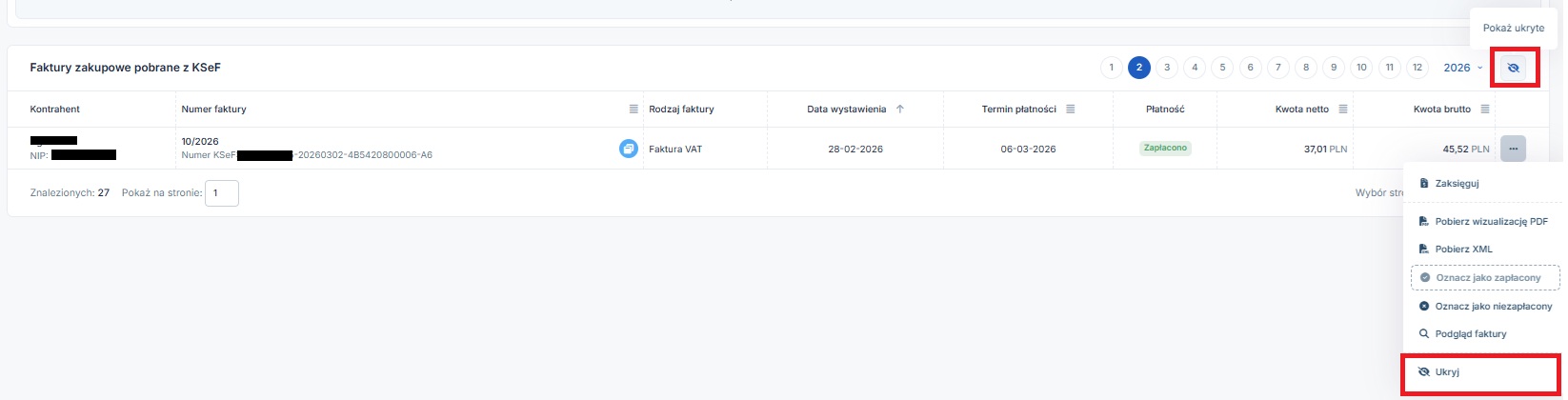The height and width of the screenshot is (400, 1568).
Task: Open the Kwota netto column menu icon
Action: click(x=1343, y=110)
